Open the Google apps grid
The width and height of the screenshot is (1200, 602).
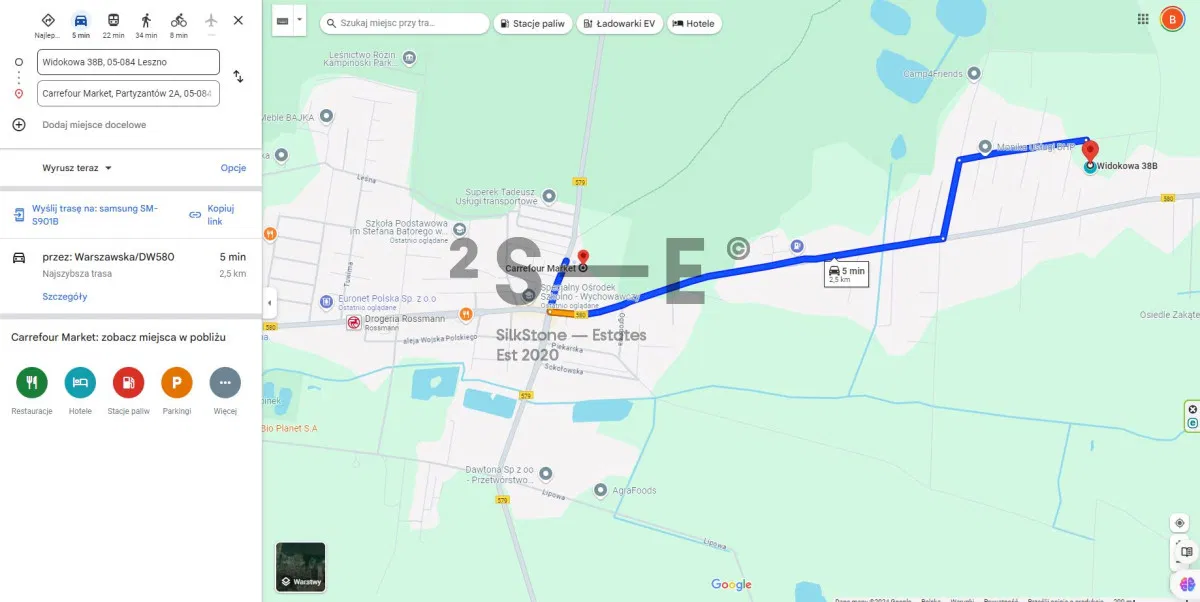pos(1143,19)
